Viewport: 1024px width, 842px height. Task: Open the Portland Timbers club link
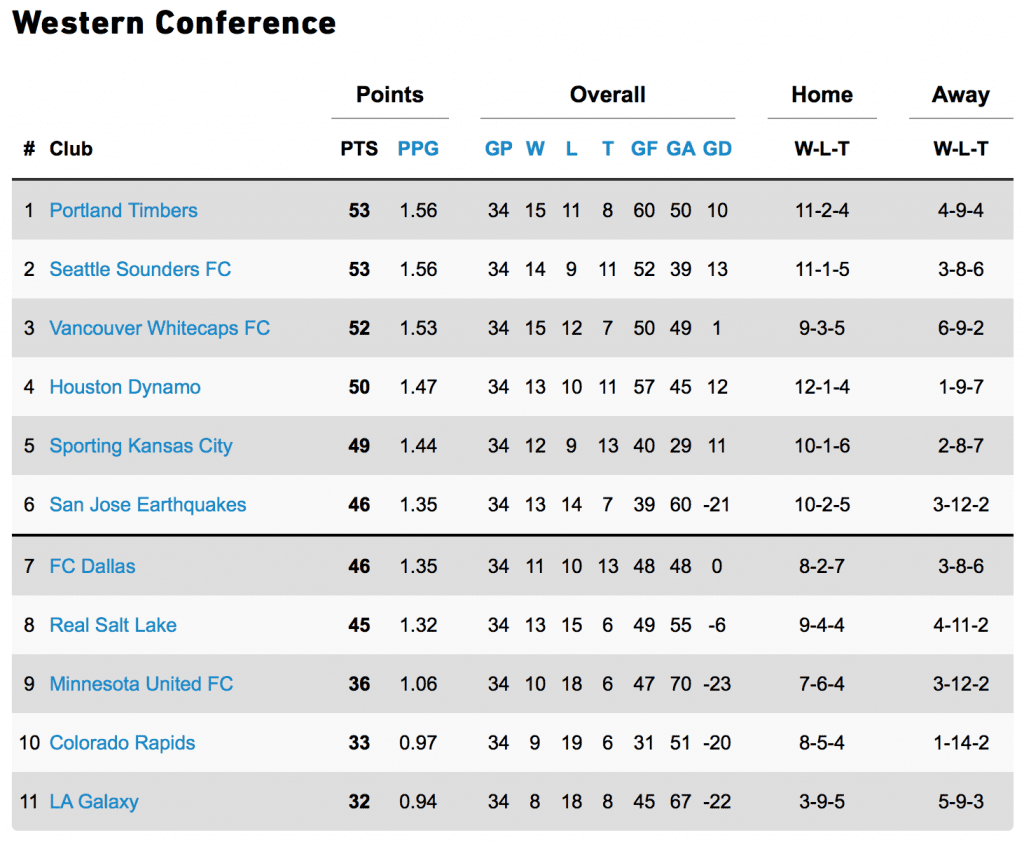pyautogui.click(x=123, y=210)
